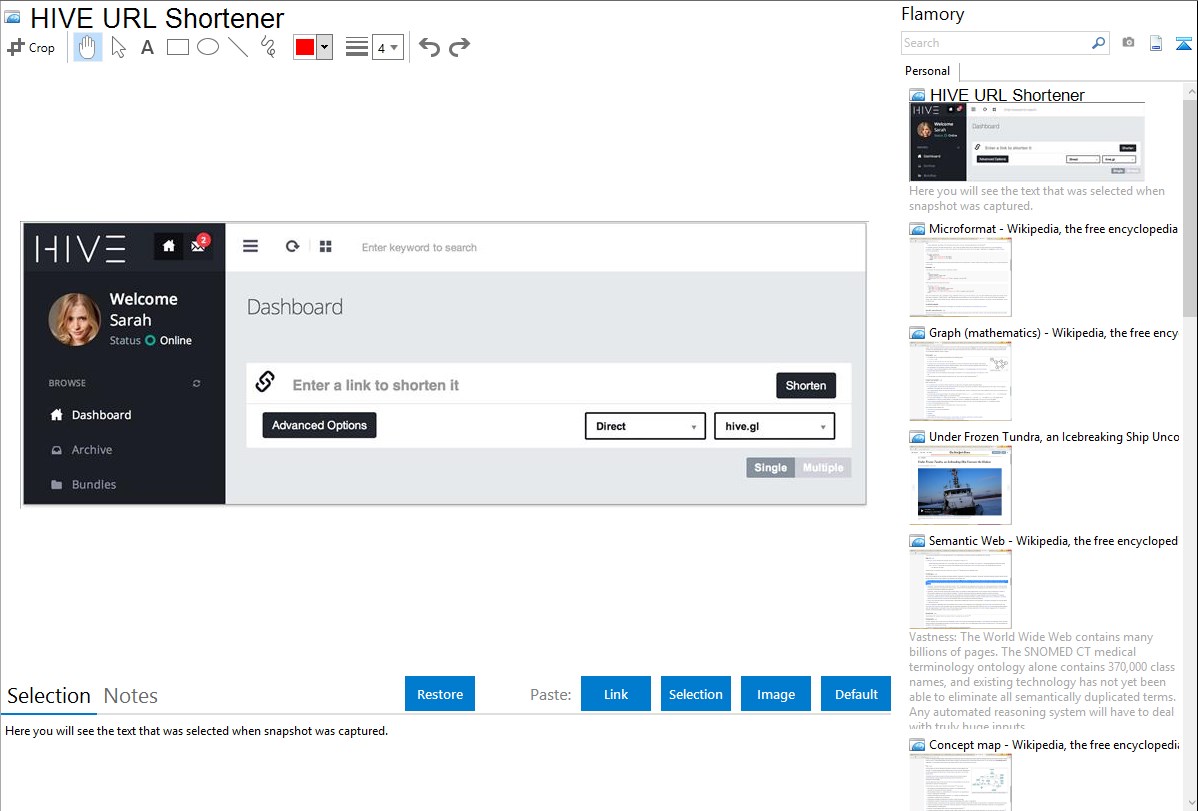Select the Single mode toggle
Image resolution: width=1198 pixels, height=811 pixels.
point(770,467)
